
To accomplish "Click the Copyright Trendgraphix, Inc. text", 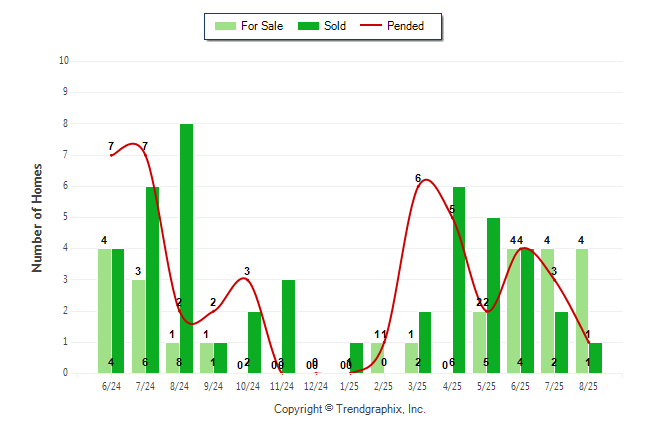I will point(350,409).
